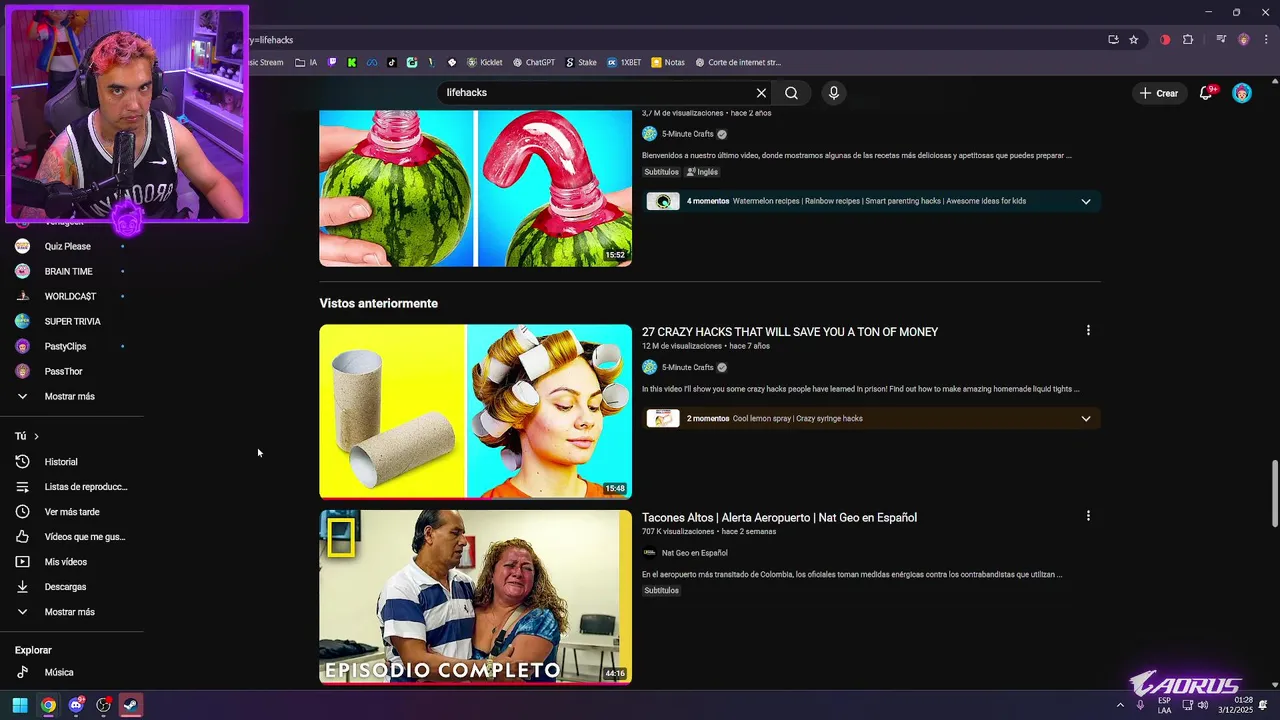Open options for 27 CRAZY HACKS video
Screen dimensions: 1280x720
(1088, 330)
